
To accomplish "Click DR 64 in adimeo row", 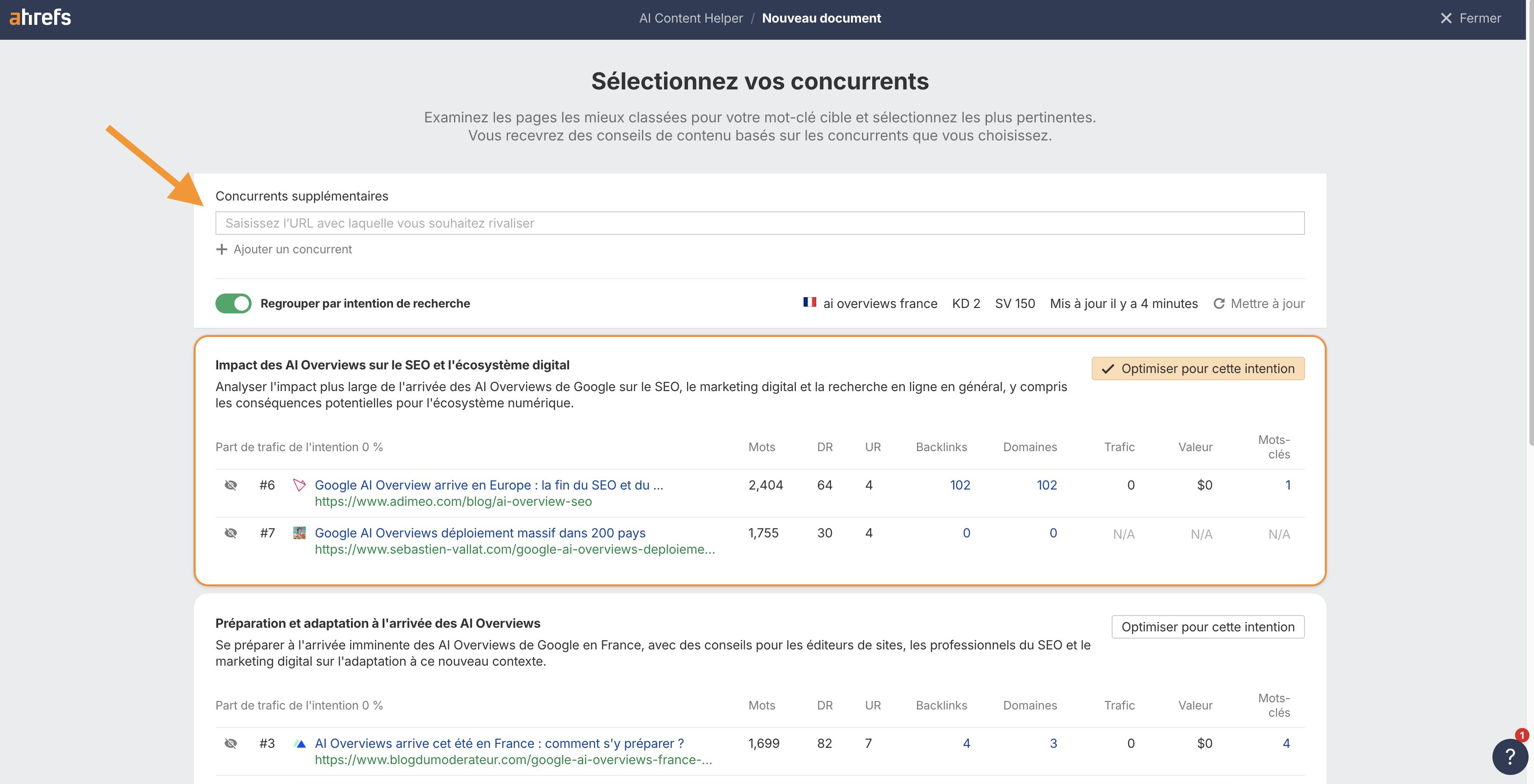I will click(824, 485).
